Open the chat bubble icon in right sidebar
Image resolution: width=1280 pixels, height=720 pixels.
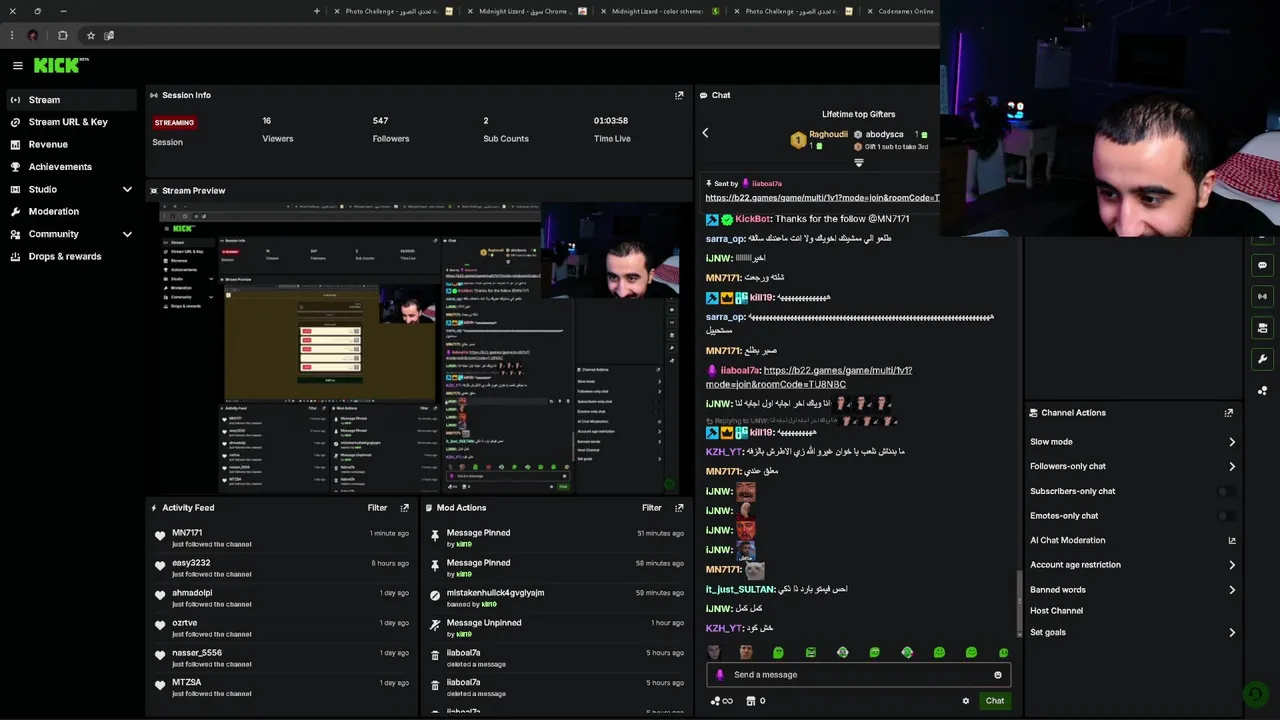[1262, 266]
